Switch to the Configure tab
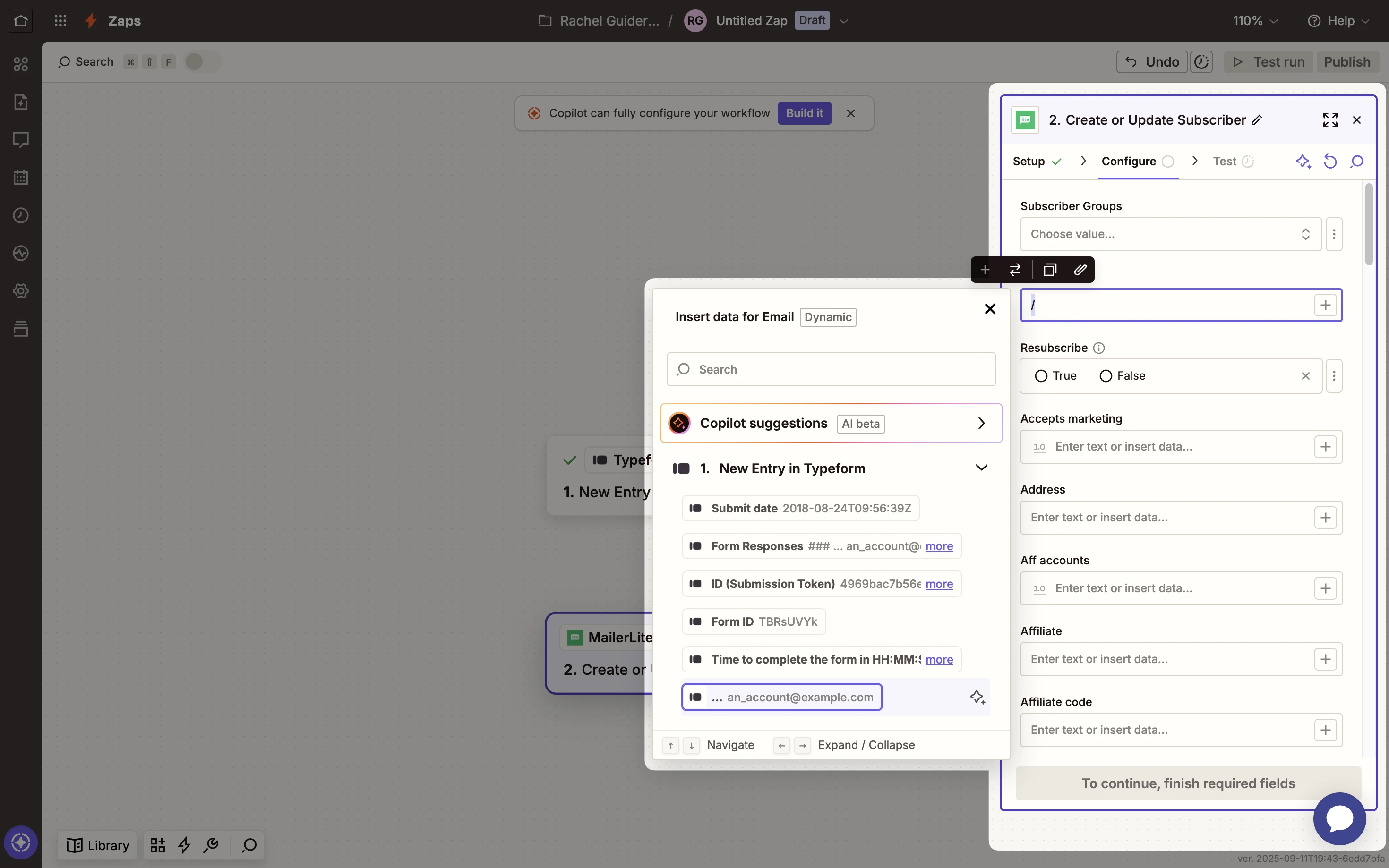1389x868 pixels. (1138, 162)
